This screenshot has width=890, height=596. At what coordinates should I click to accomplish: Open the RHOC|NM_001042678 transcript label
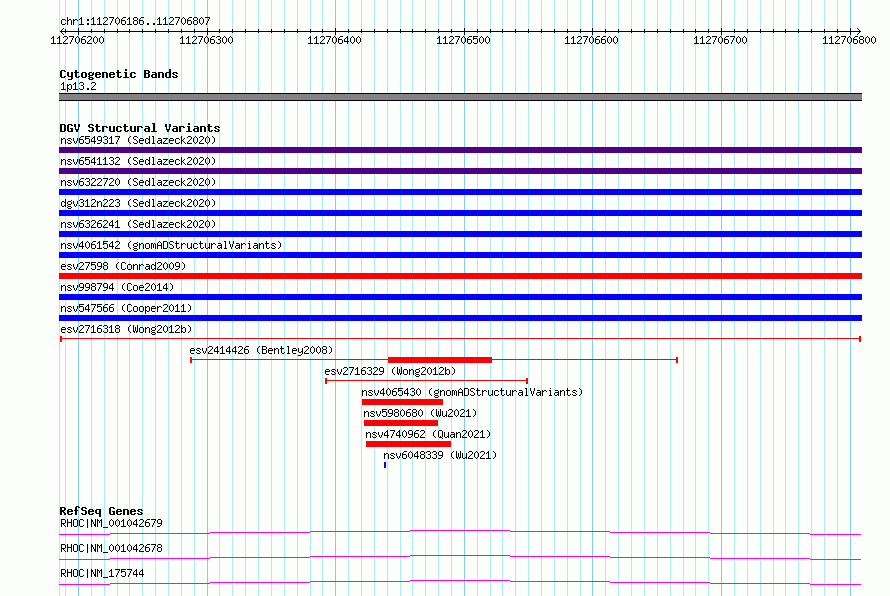[x=111, y=548]
